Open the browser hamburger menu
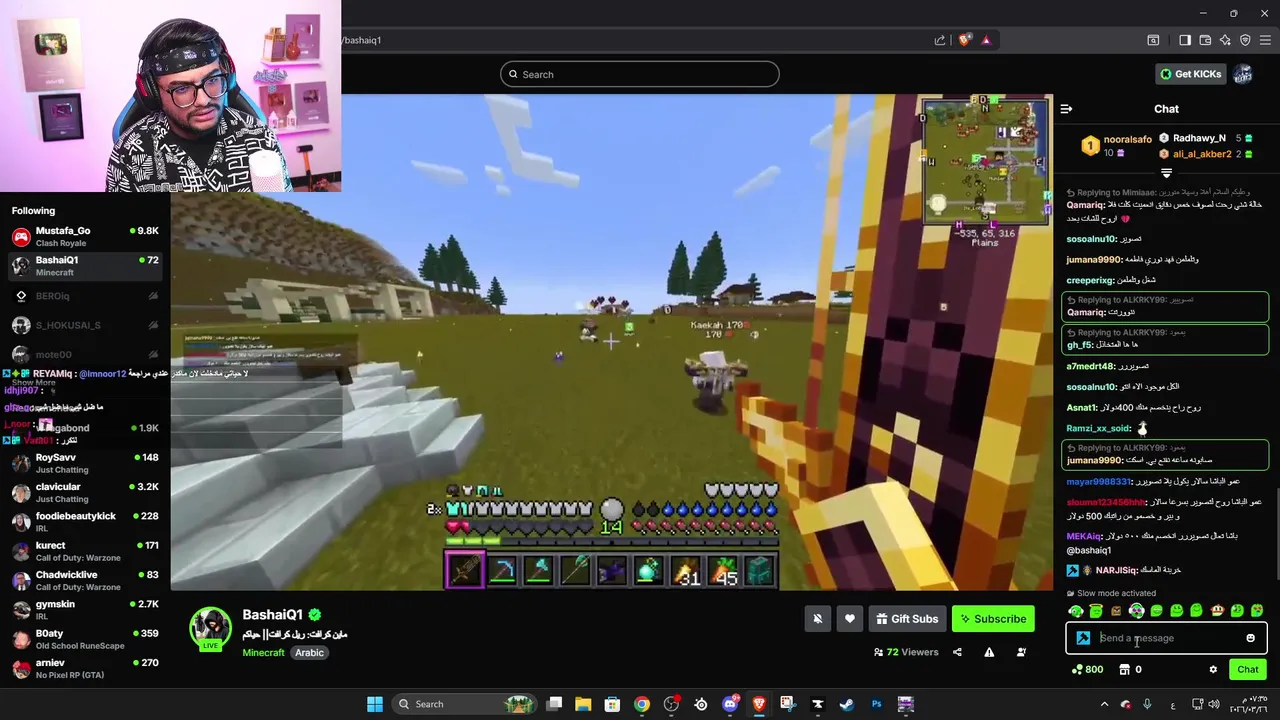The height and width of the screenshot is (720, 1280). [x=1266, y=40]
